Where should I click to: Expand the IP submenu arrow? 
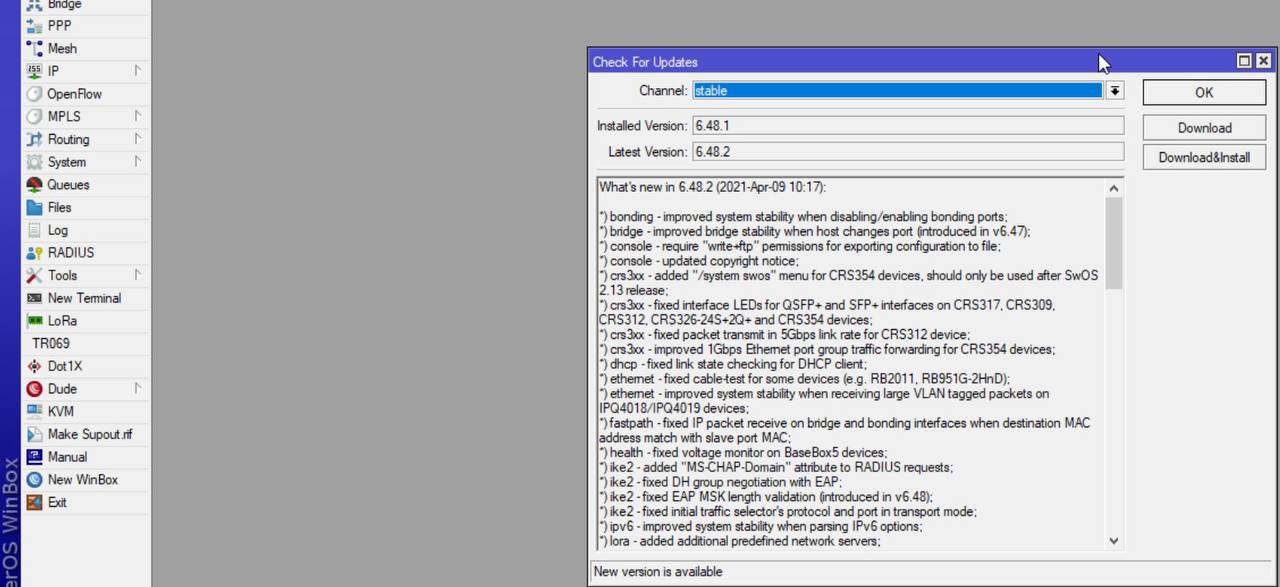pos(137,70)
